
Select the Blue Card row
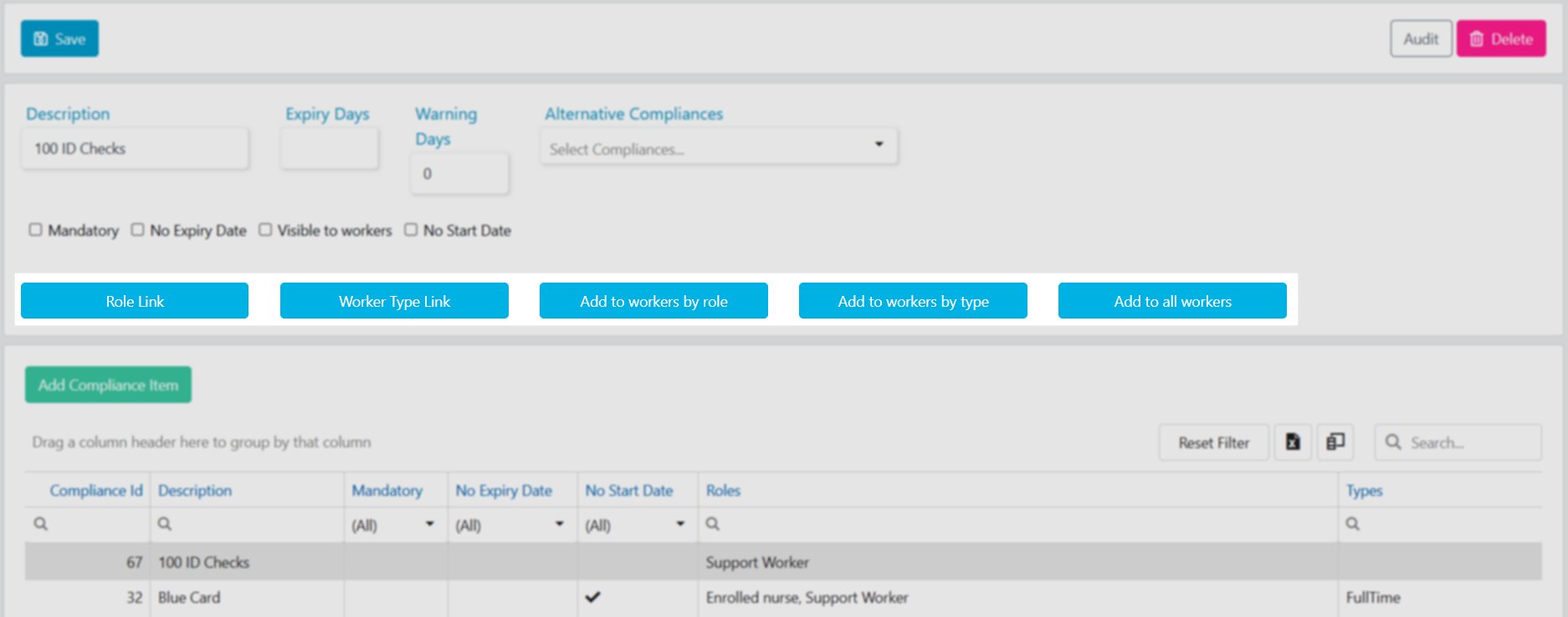click(x=783, y=598)
